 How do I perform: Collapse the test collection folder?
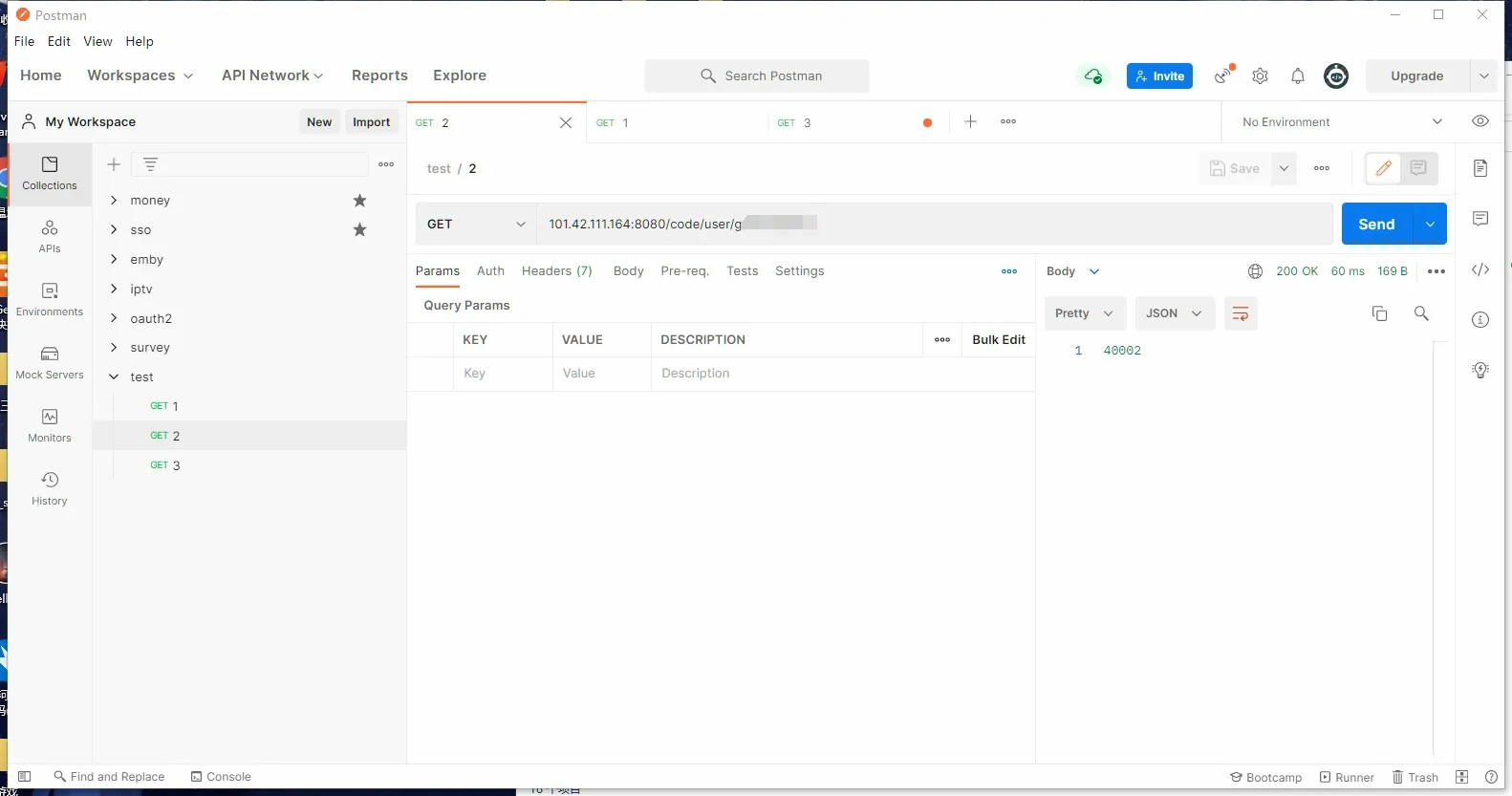point(114,377)
